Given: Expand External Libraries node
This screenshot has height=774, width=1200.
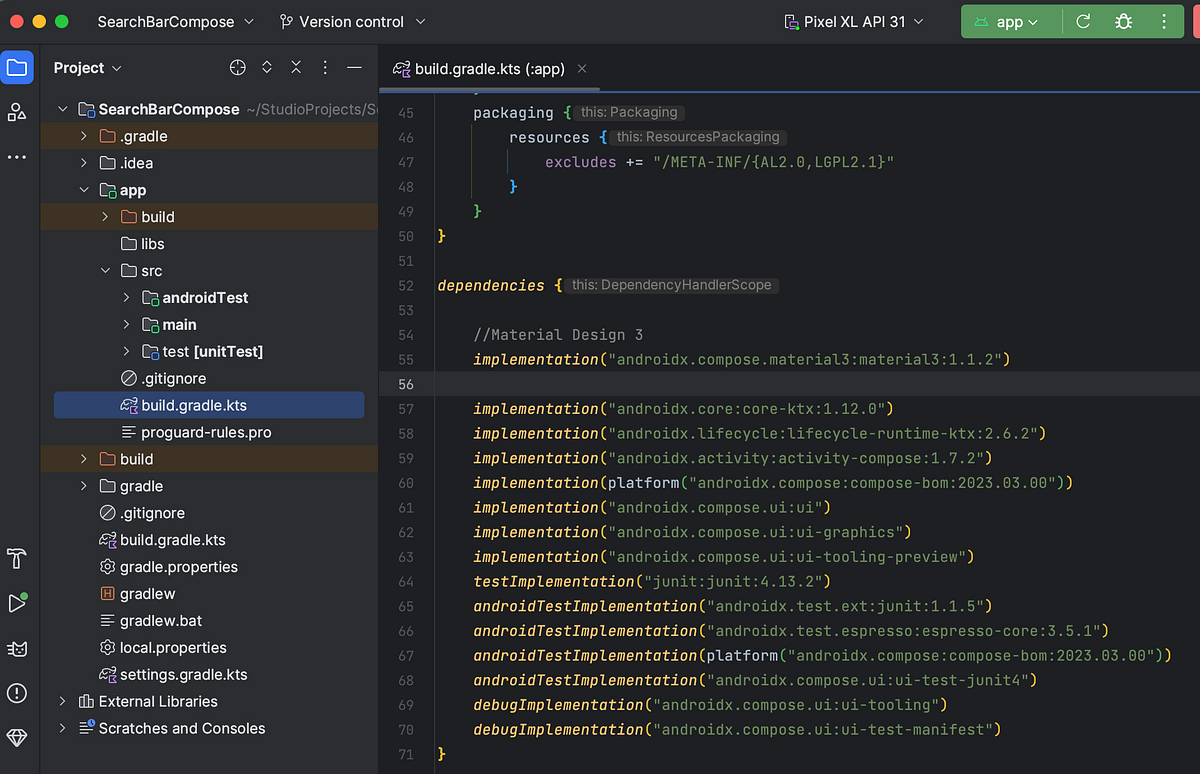Looking at the screenshot, I should click(63, 702).
